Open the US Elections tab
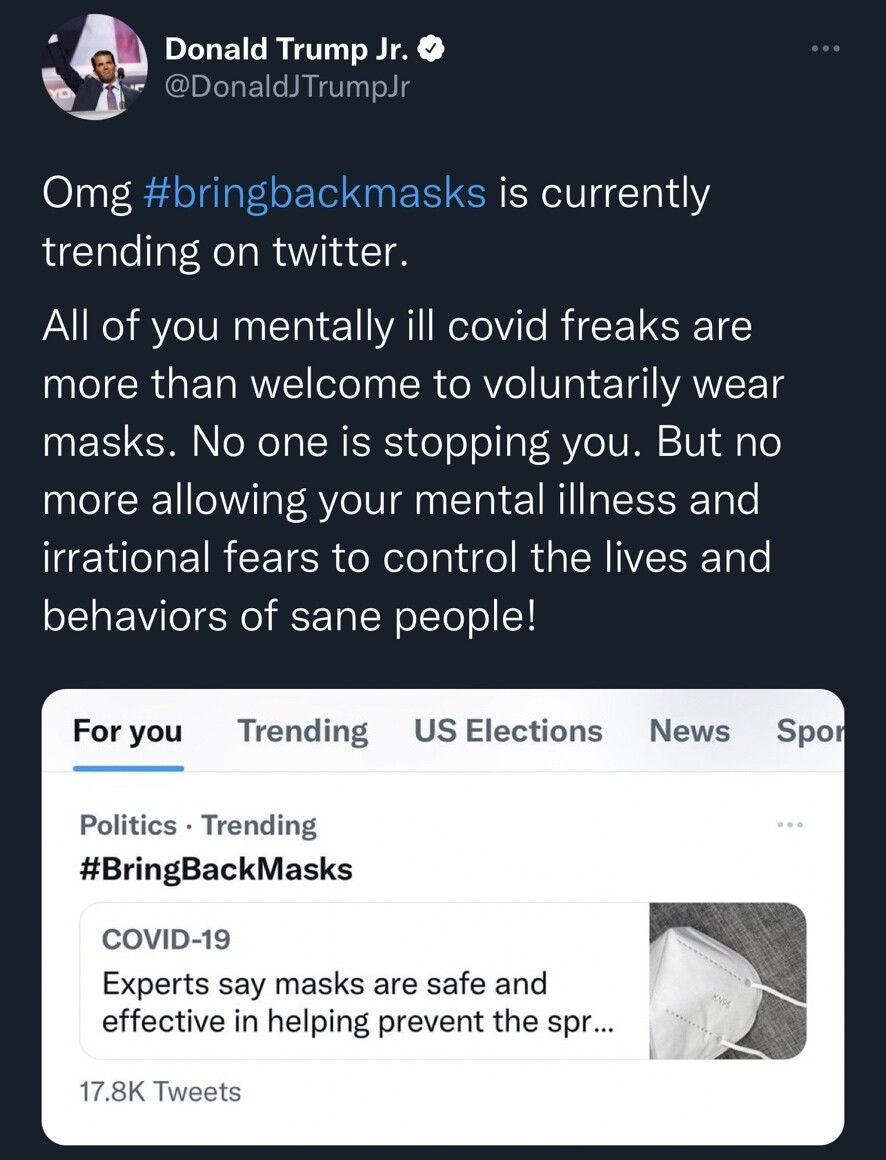Image resolution: width=886 pixels, height=1160 pixels. tap(508, 731)
